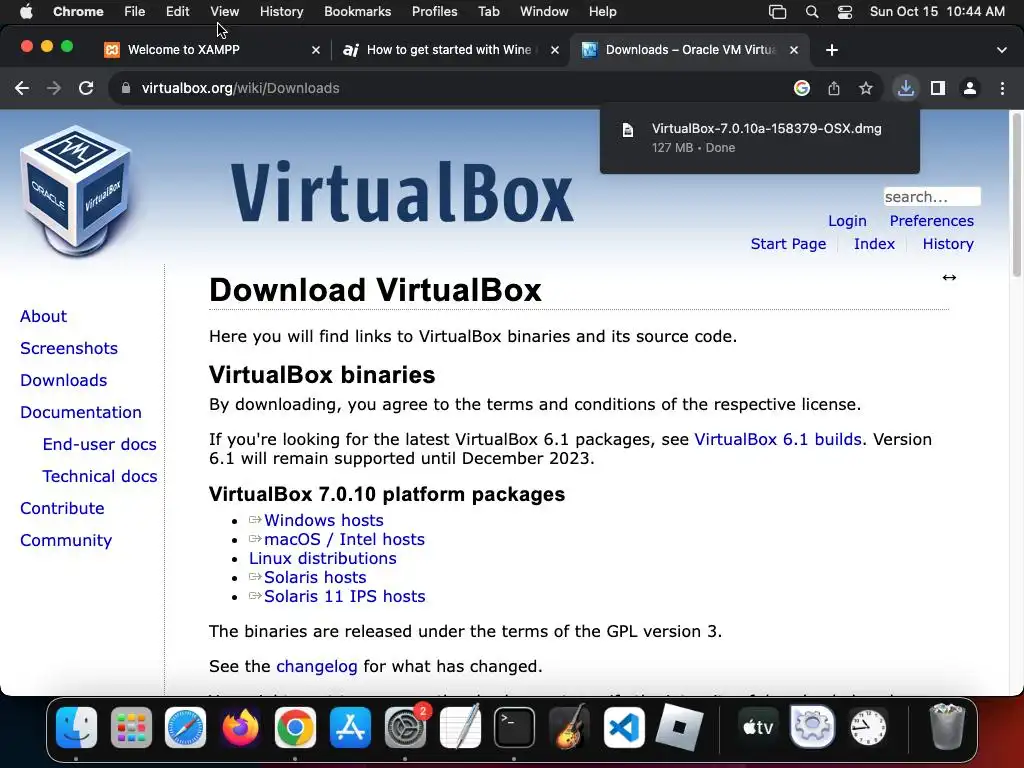This screenshot has width=1024, height=768.
Task: Open Contribute in the sidebar
Action: (62, 508)
